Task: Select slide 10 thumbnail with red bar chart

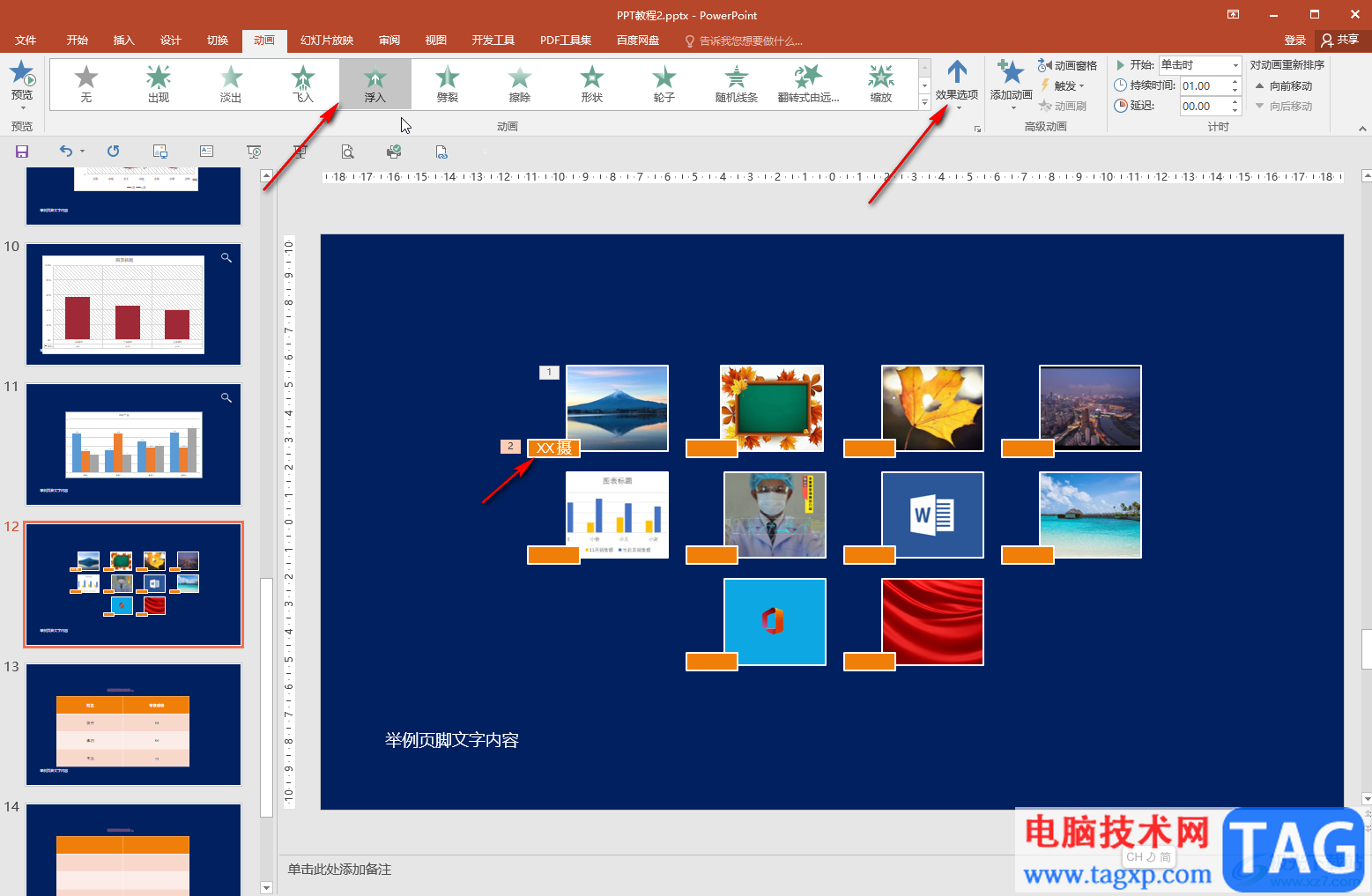Action: click(133, 305)
